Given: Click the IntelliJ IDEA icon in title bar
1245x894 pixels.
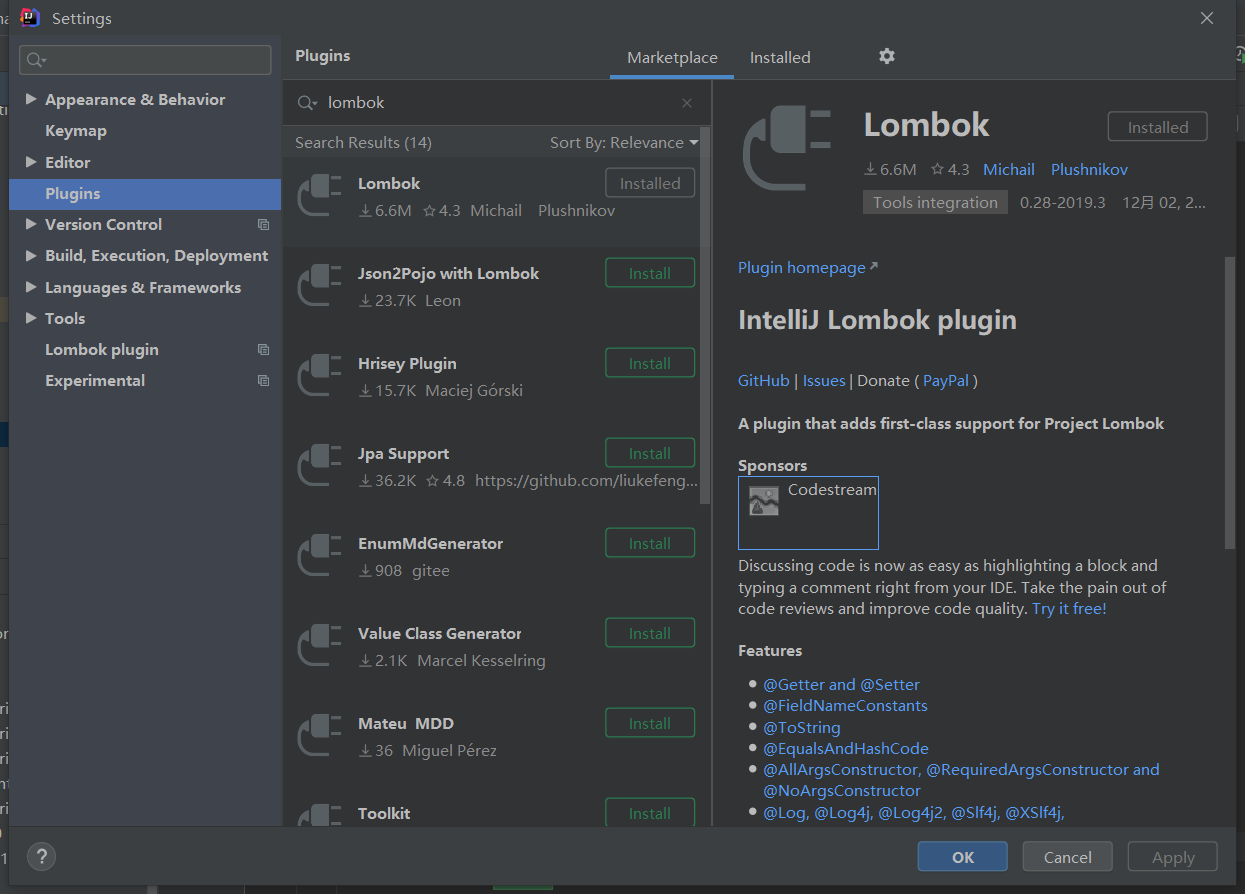Looking at the screenshot, I should [x=28, y=17].
